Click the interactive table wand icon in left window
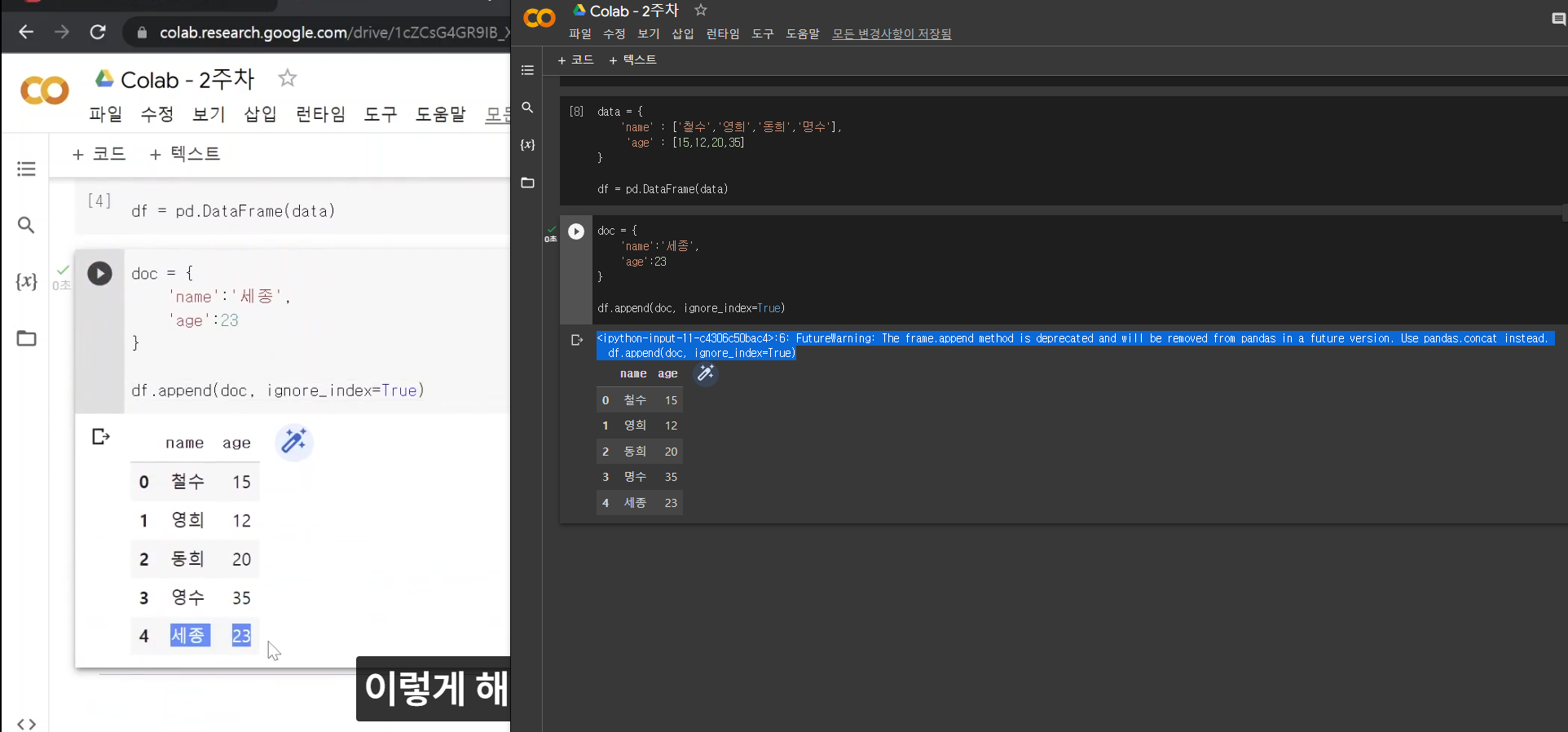1568x732 pixels. [x=294, y=442]
